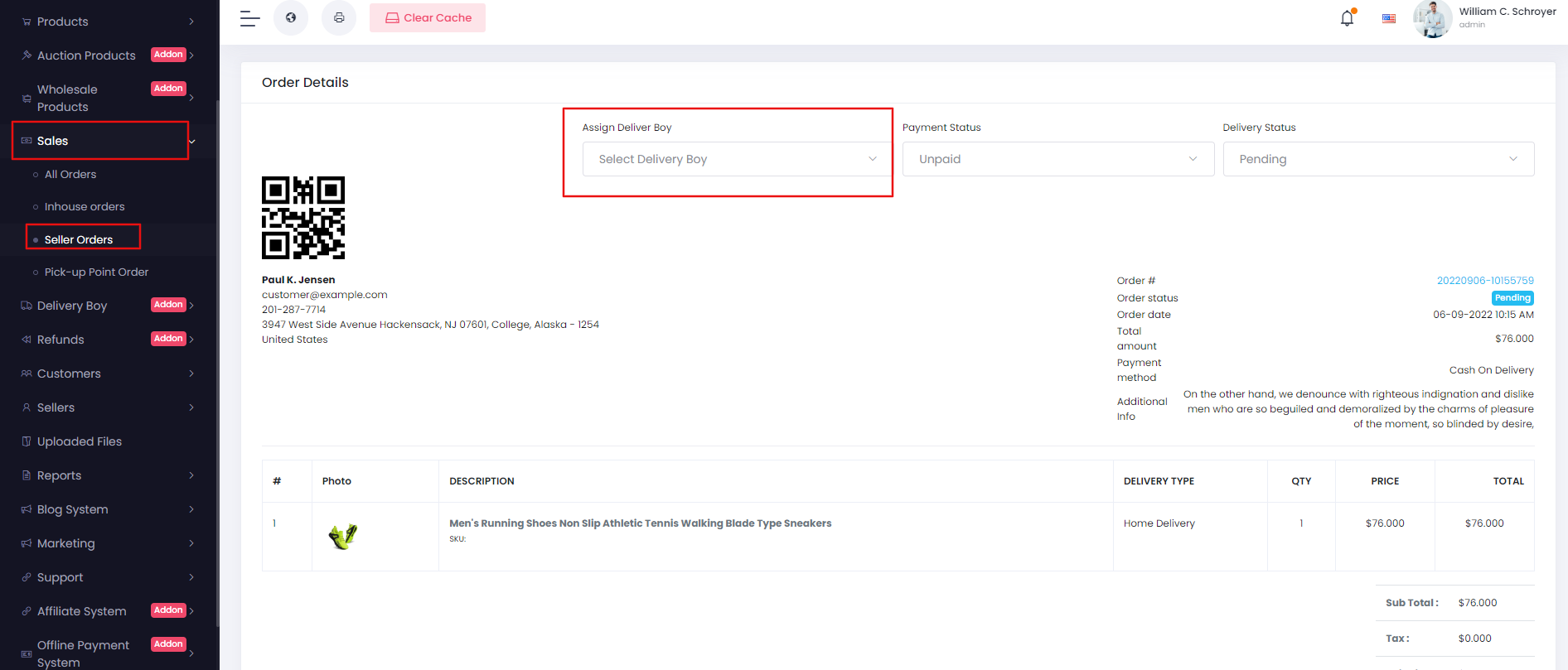This screenshot has height=670, width=1568.
Task: Expand the Support sidebar chevron
Action: (191, 577)
